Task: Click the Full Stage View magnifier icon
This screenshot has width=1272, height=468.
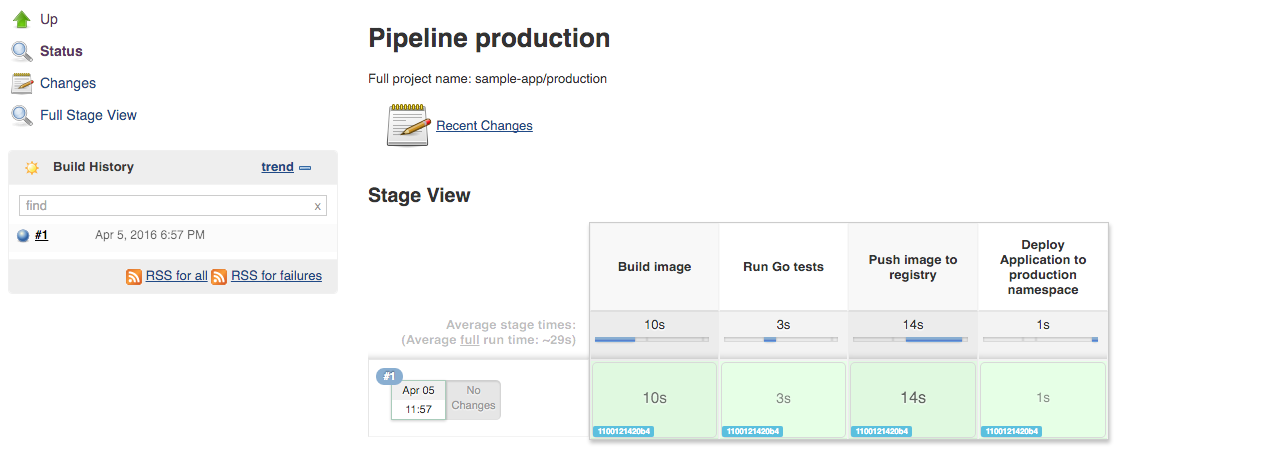Action: coord(22,115)
